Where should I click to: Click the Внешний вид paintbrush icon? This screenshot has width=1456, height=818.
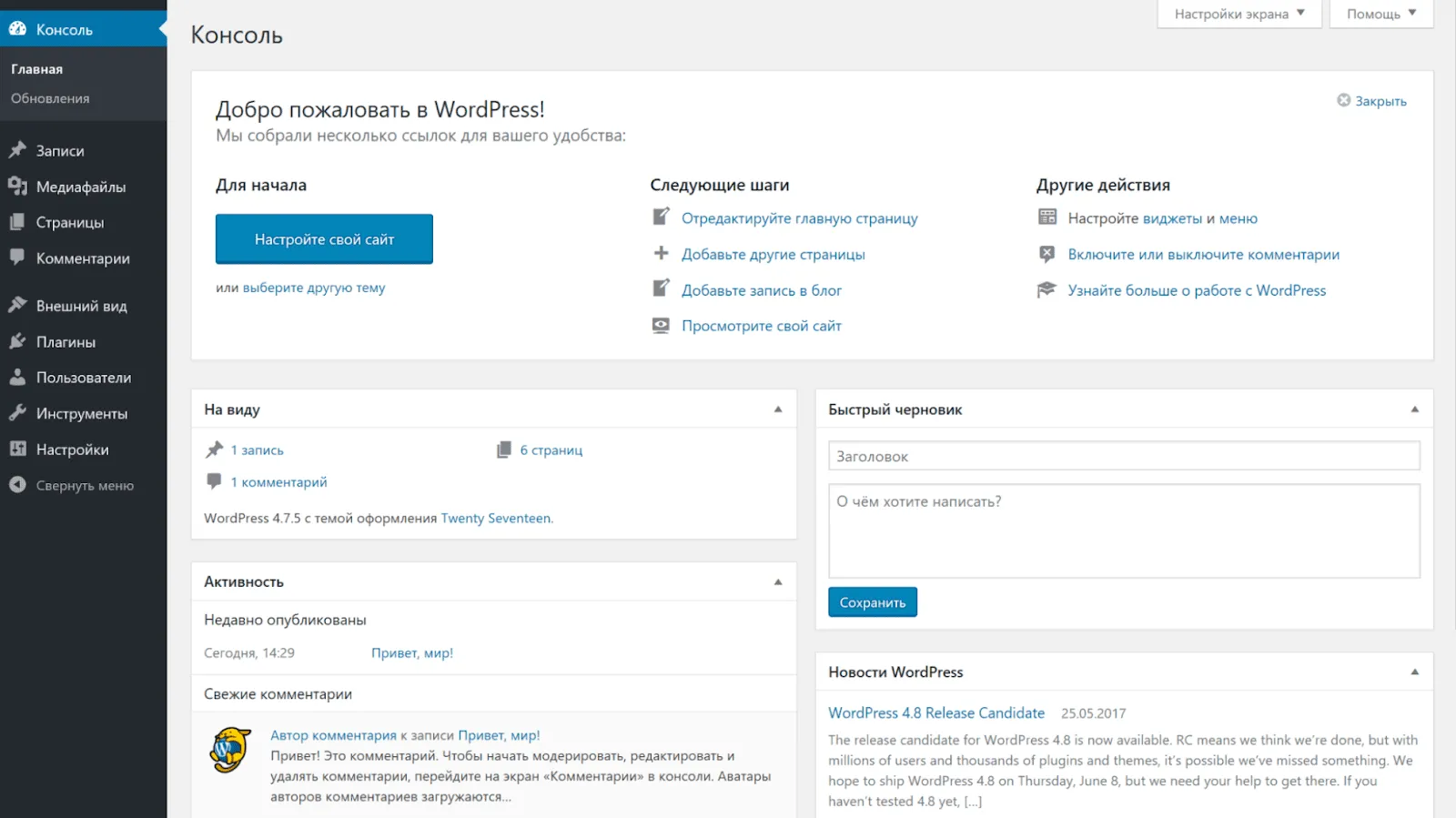pos(17,305)
